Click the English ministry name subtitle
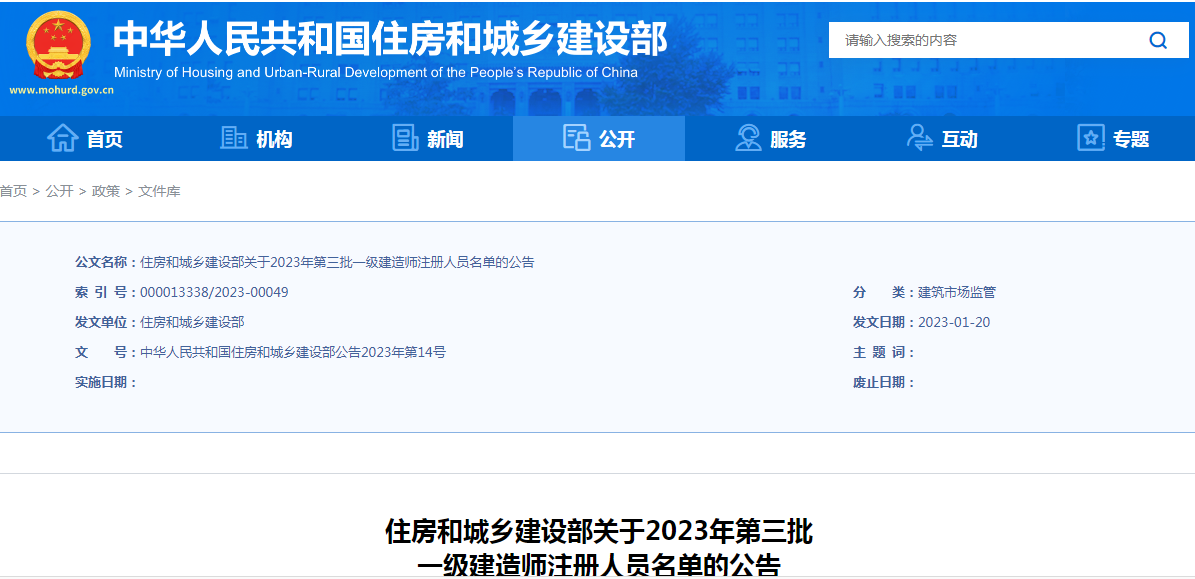The width and height of the screenshot is (1195, 579). [x=376, y=73]
